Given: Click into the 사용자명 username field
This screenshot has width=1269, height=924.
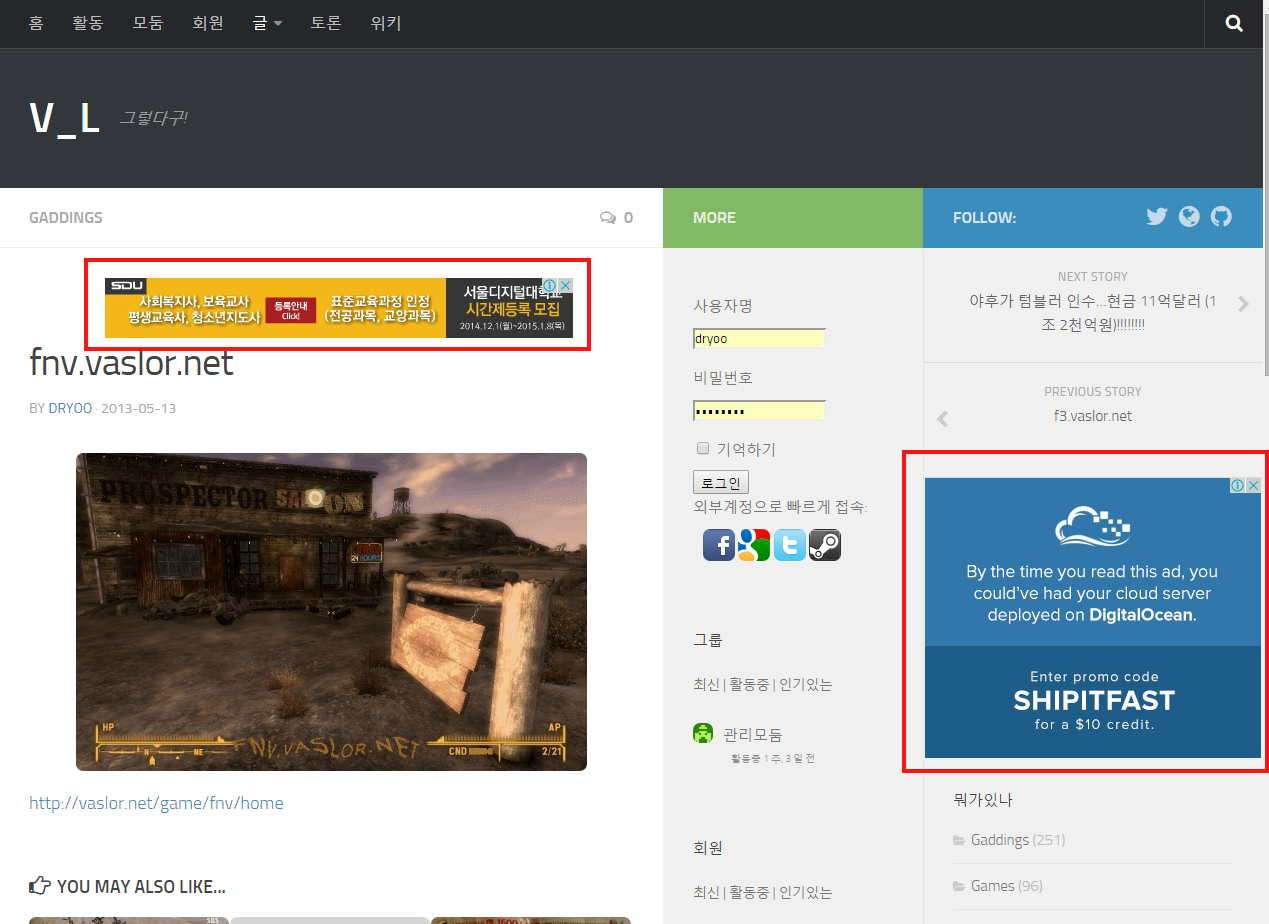Looking at the screenshot, I should 759,339.
